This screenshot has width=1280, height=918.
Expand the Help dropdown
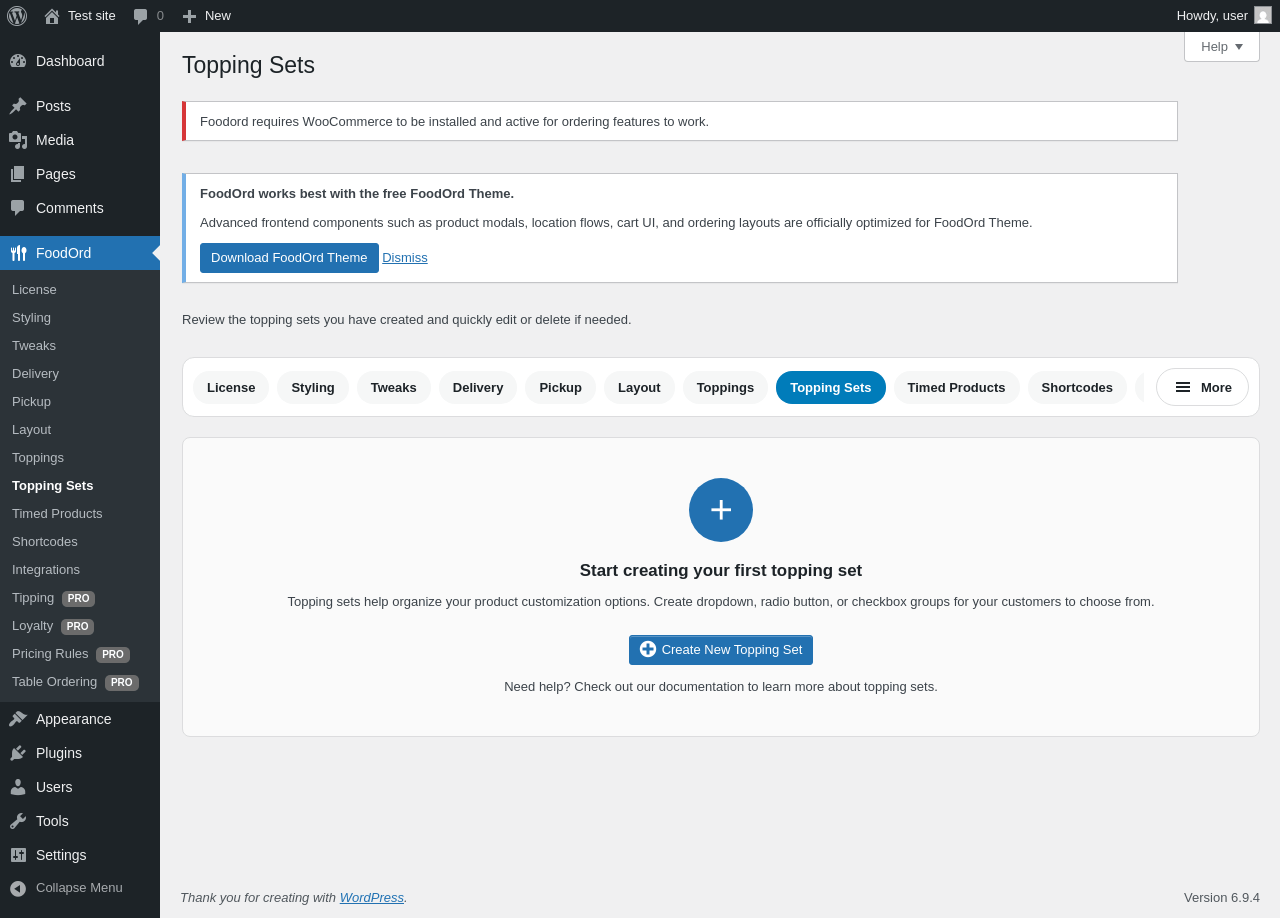(1222, 47)
